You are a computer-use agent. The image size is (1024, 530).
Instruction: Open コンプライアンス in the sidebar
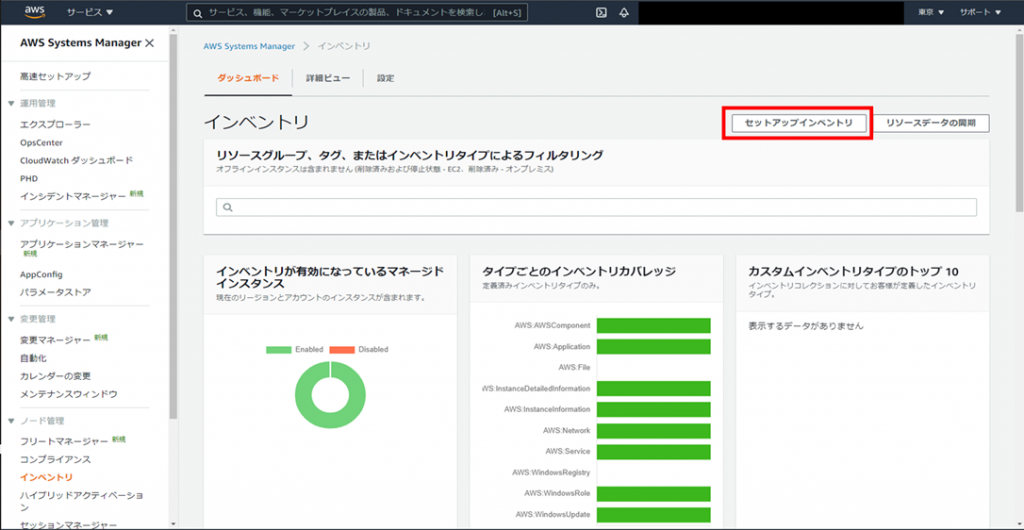(56, 460)
